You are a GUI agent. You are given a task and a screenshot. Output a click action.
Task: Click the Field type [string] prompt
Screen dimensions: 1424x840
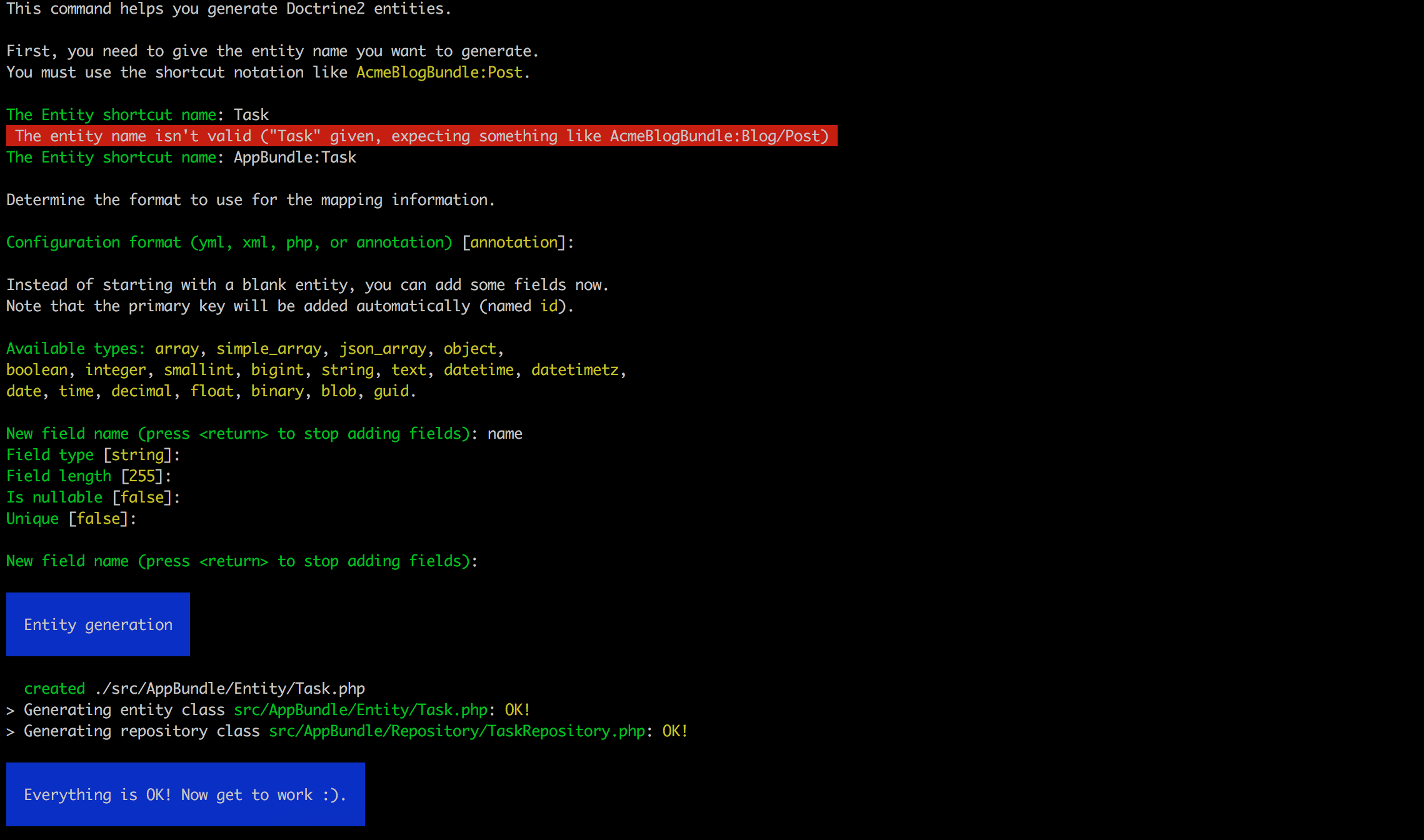(93, 455)
